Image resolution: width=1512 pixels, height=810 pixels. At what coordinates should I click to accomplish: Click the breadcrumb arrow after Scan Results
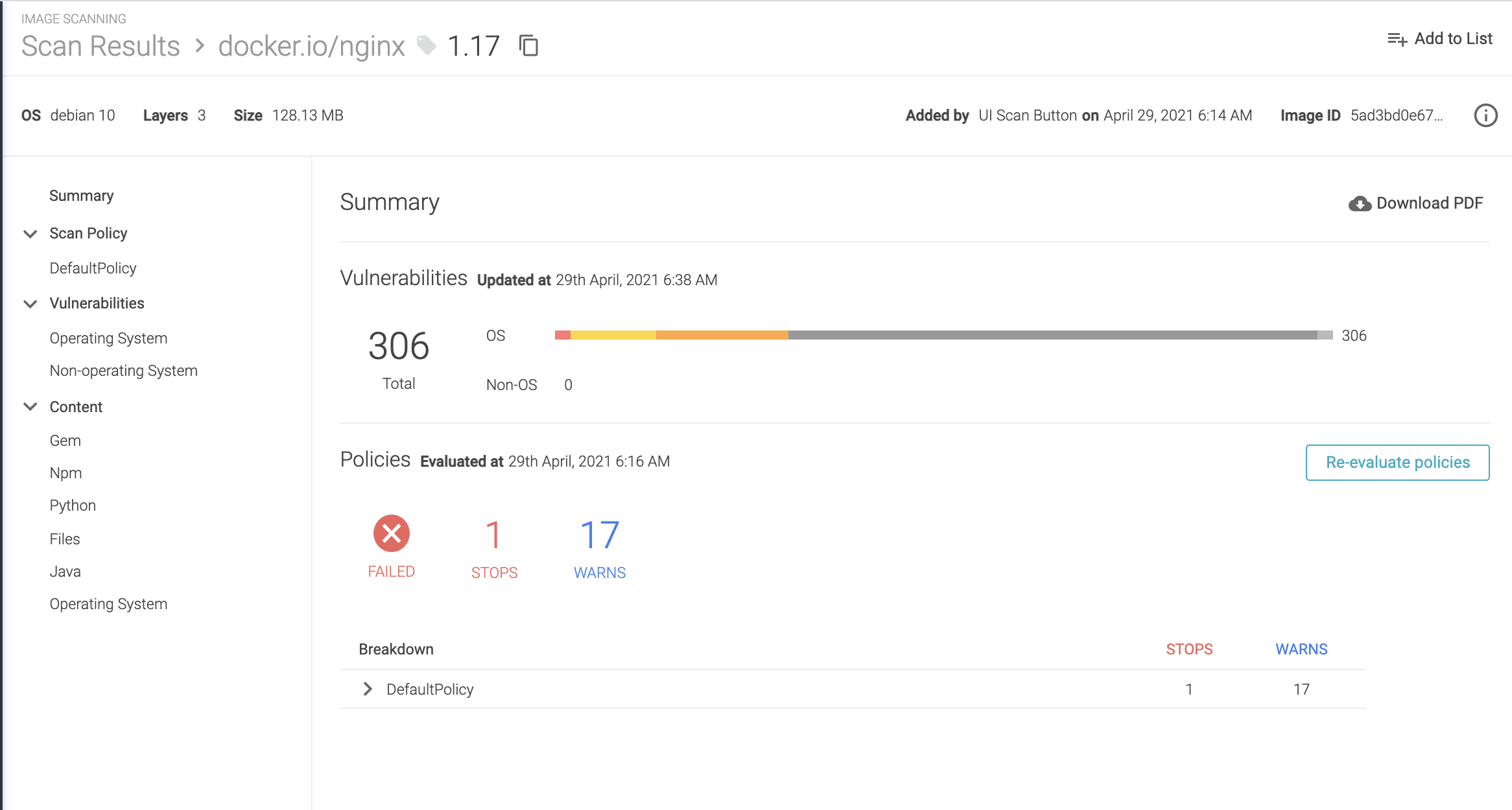tap(200, 46)
